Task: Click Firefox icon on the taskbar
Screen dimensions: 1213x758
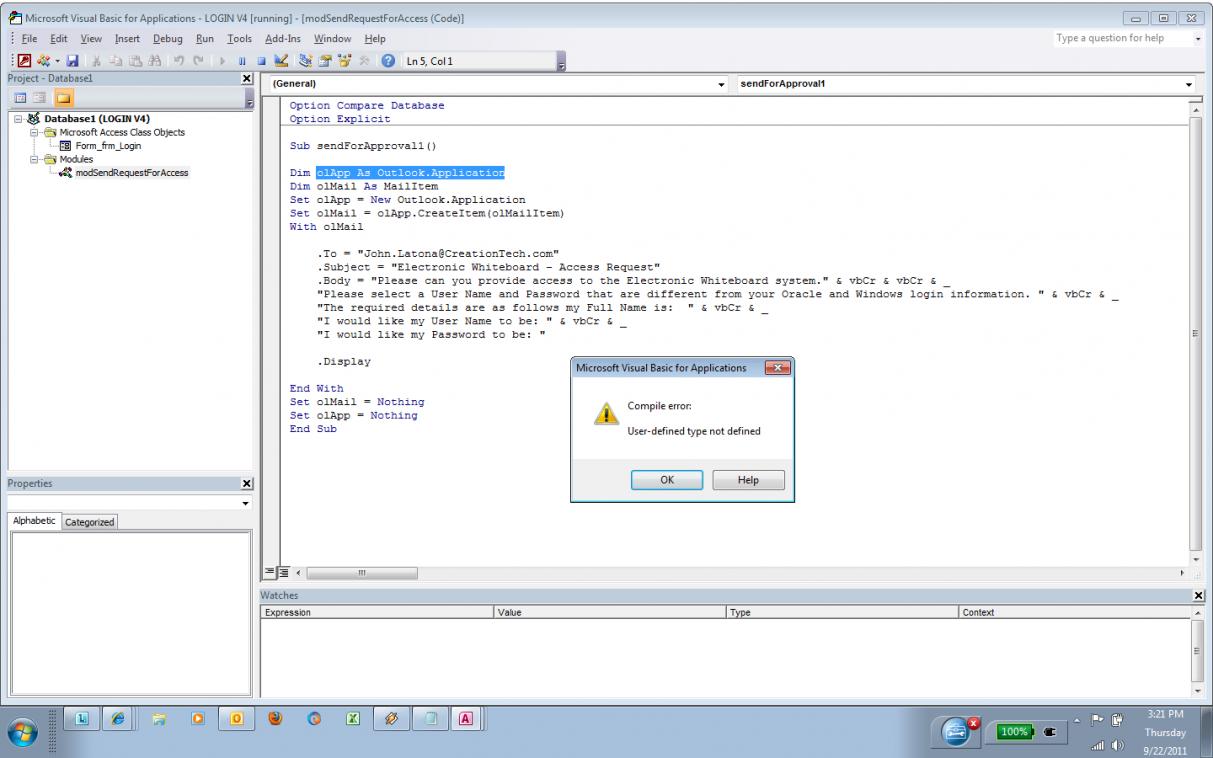Action: click(276, 718)
